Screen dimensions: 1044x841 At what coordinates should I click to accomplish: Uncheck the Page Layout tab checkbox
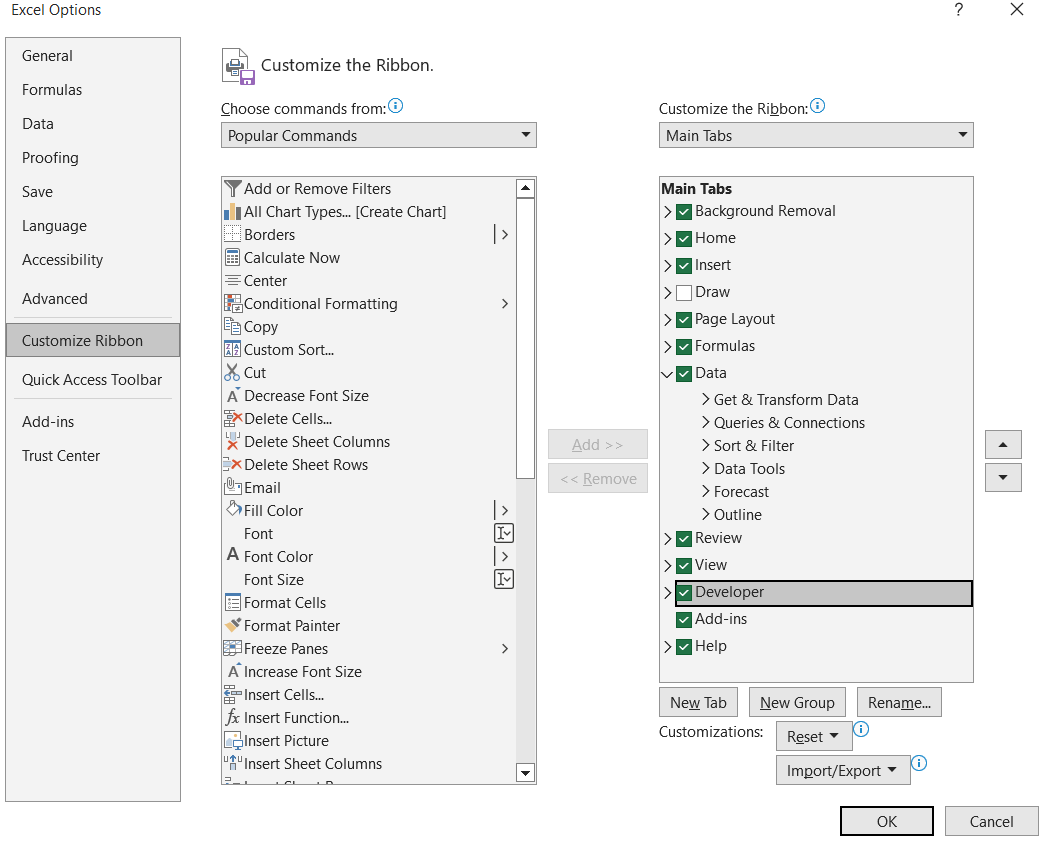pyautogui.click(x=684, y=320)
